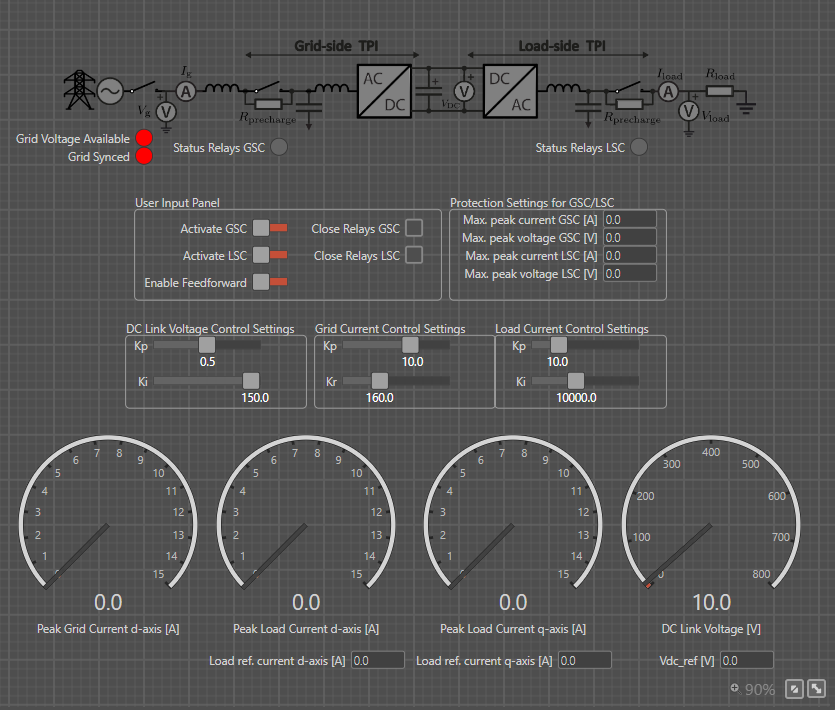Check the Close Relays GSC checkbox

click(x=414, y=228)
